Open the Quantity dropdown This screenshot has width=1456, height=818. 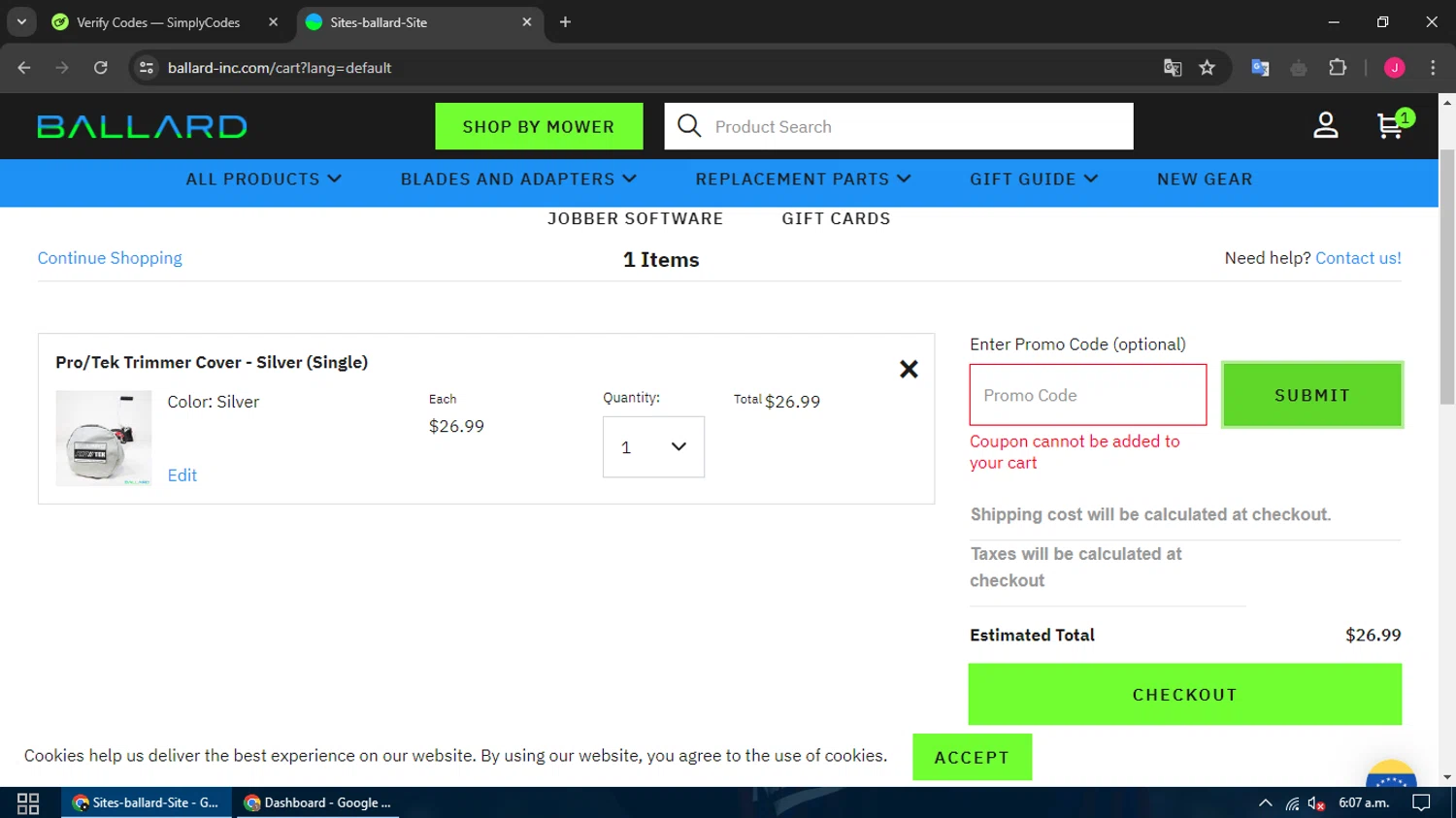pos(653,447)
